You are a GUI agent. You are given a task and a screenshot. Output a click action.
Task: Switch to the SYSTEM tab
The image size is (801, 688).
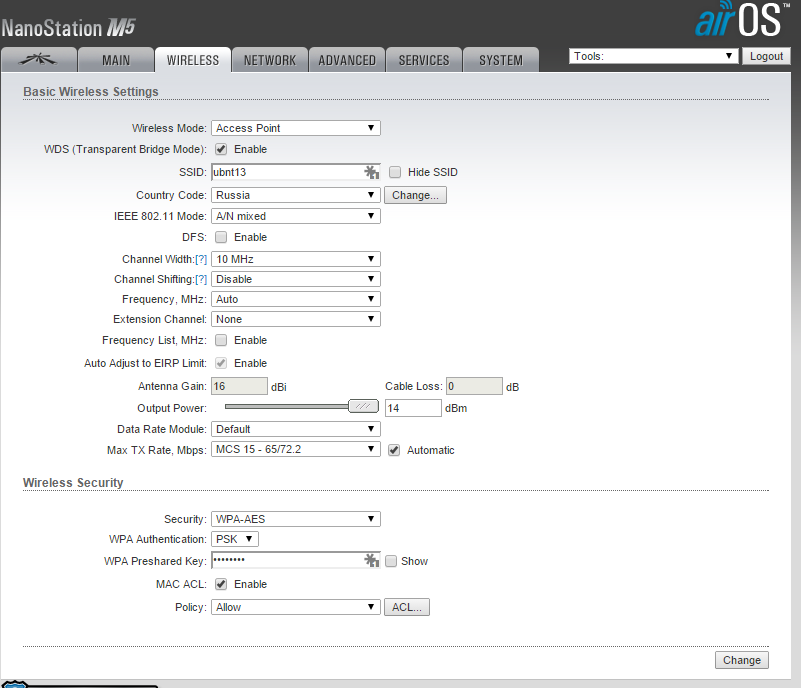tap(501, 60)
